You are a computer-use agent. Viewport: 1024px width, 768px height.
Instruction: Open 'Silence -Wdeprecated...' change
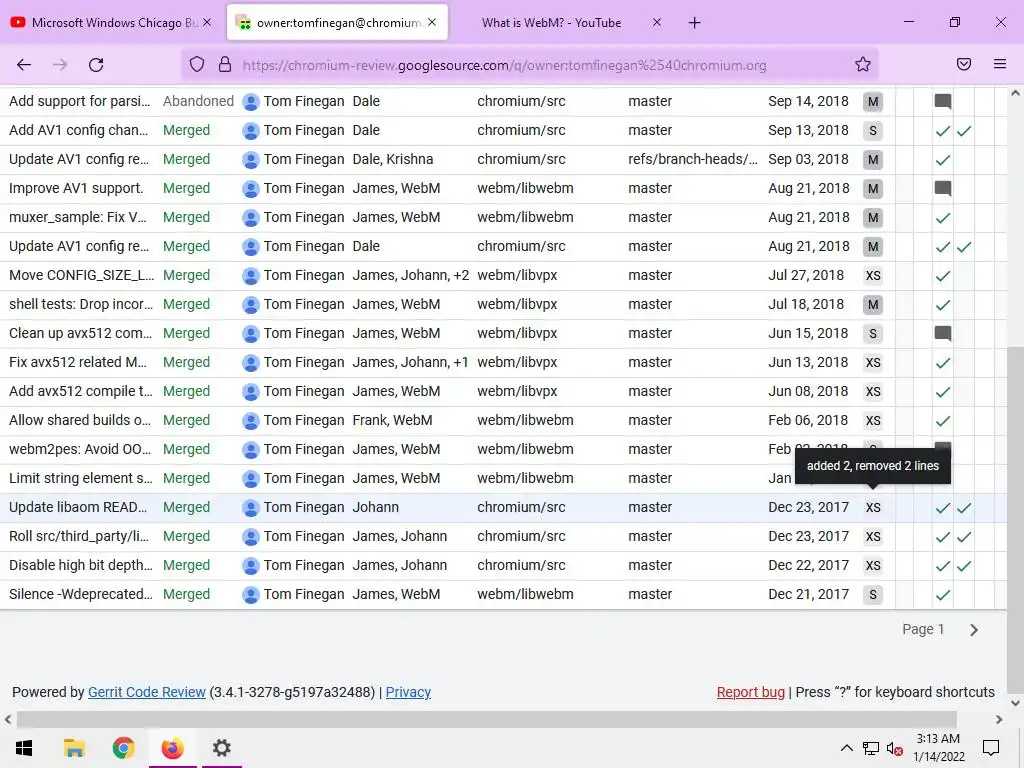[81, 594]
